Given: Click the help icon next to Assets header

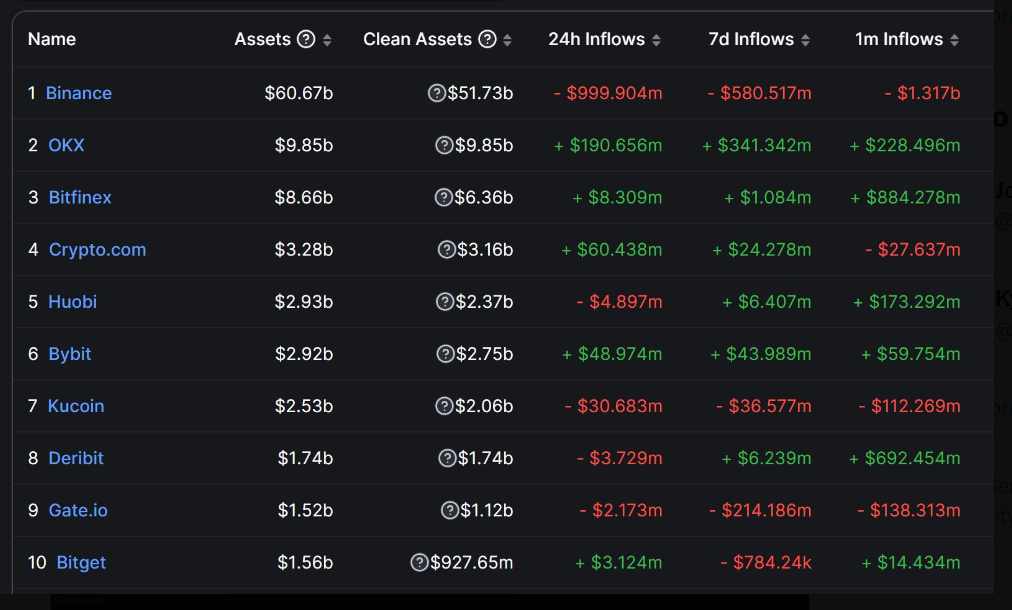Looking at the screenshot, I should (x=306, y=39).
